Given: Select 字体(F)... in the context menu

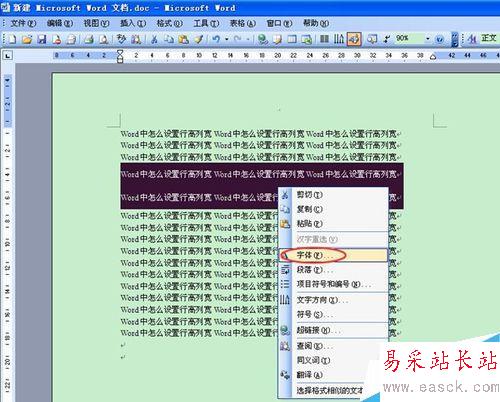Looking at the screenshot, I should click(x=333, y=255).
